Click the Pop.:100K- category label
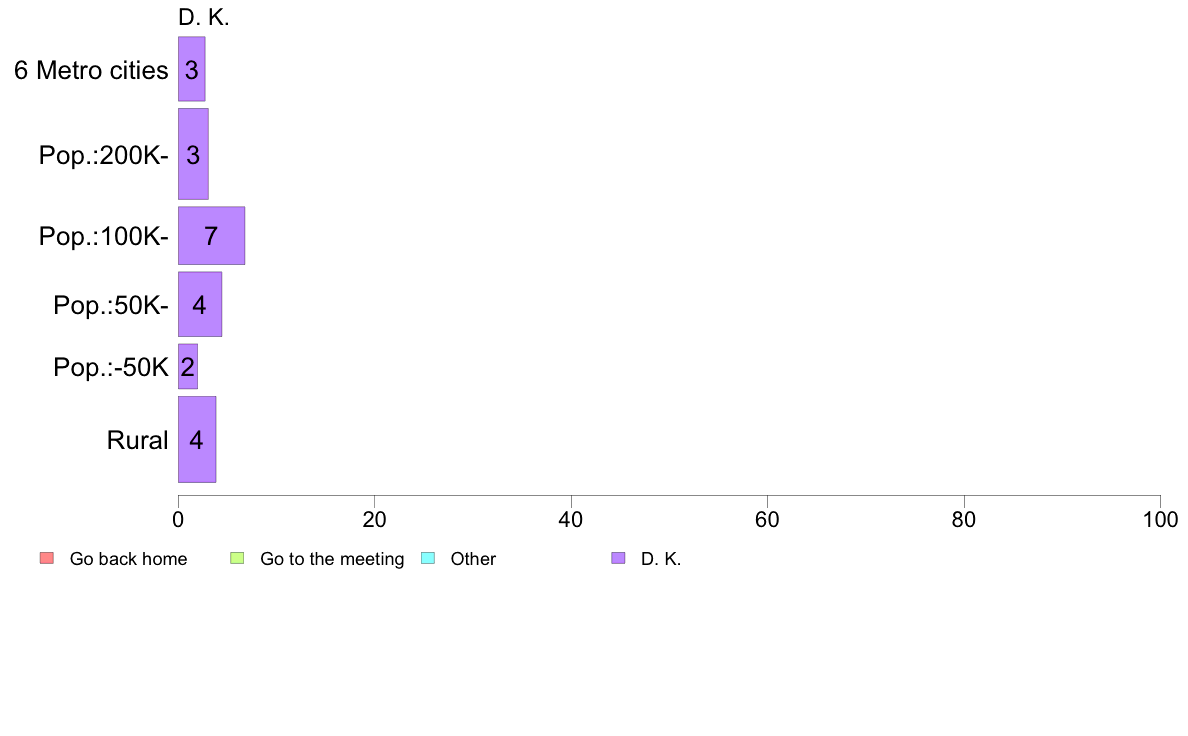The width and height of the screenshot is (1188, 736). pyautogui.click(x=104, y=236)
